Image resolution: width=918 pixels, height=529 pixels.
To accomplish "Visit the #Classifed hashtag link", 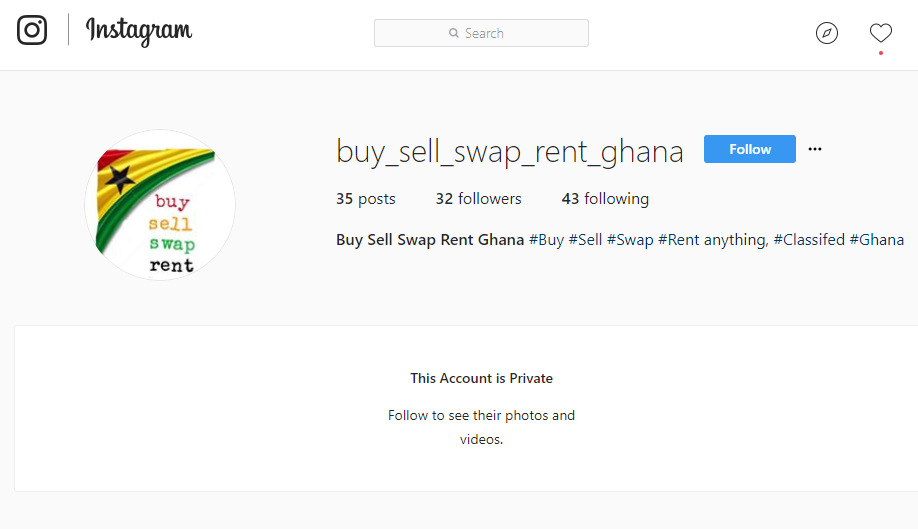I will 809,240.
